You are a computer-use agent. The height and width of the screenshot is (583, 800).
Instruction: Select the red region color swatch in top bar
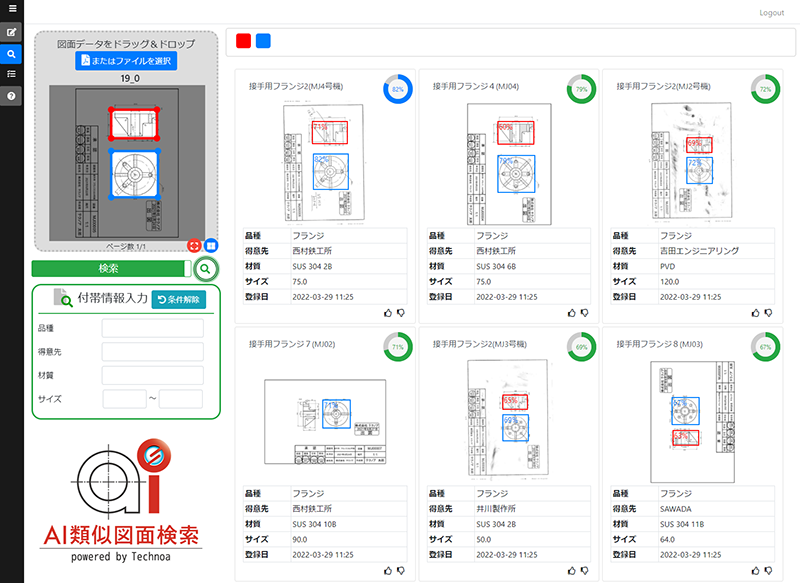243,41
